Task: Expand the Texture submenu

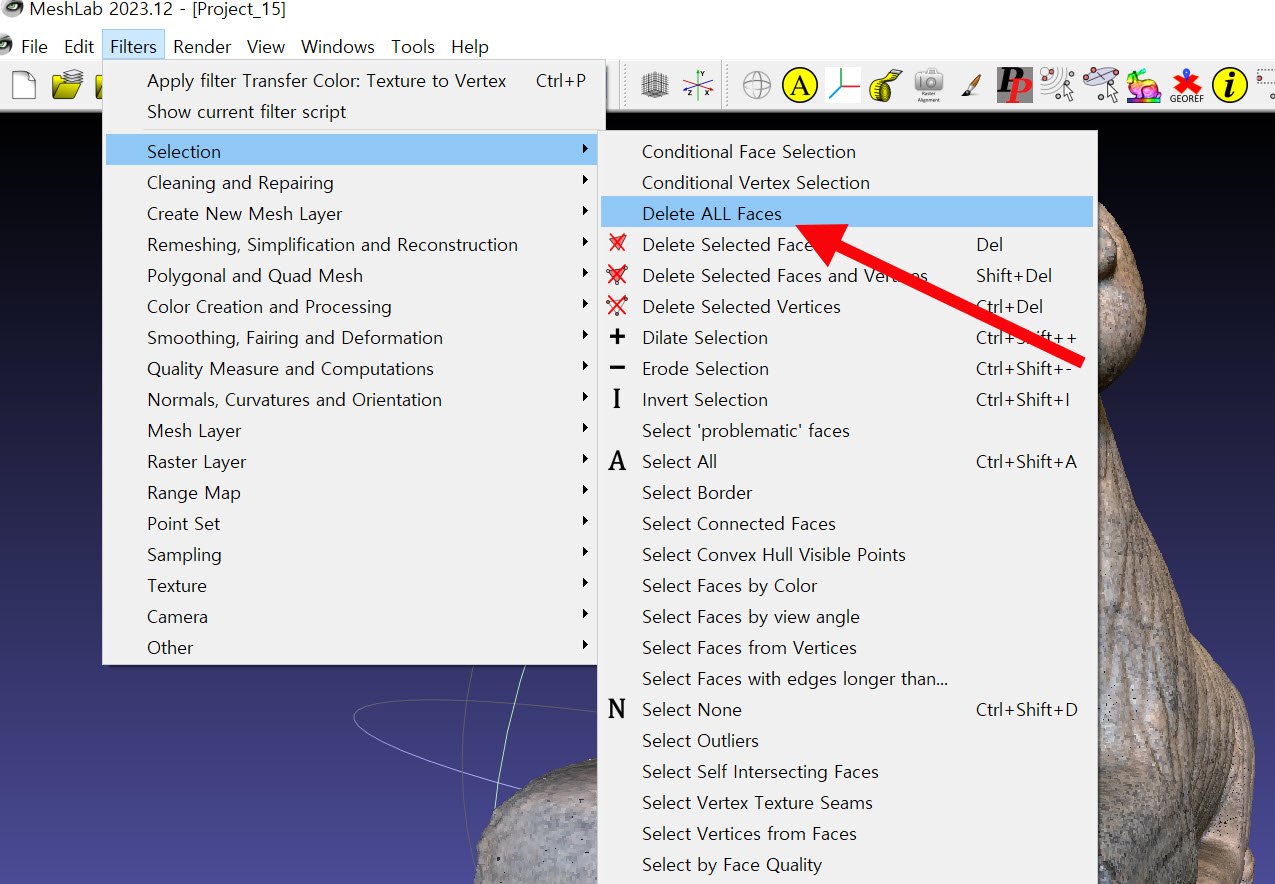Action: coord(354,585)
